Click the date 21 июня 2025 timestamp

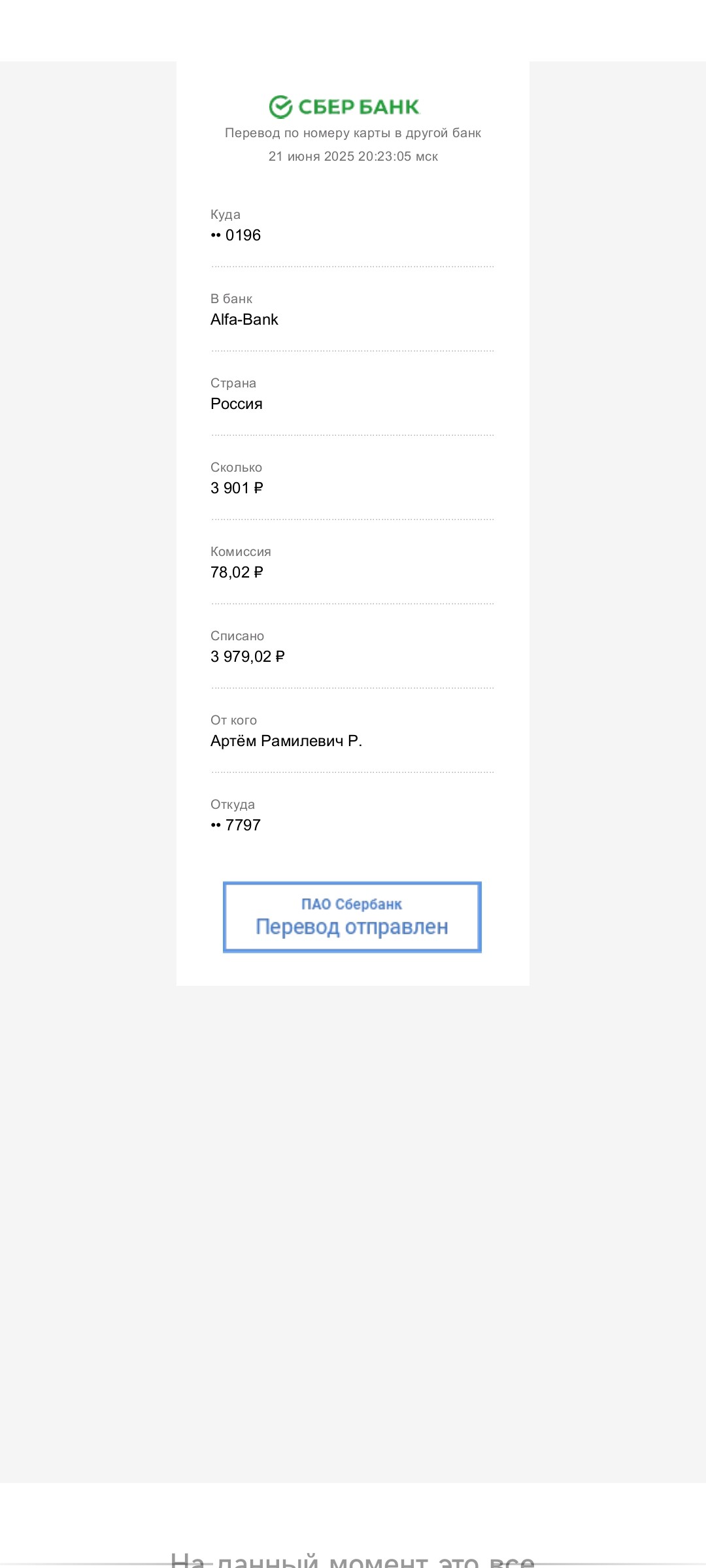[353, 157]
